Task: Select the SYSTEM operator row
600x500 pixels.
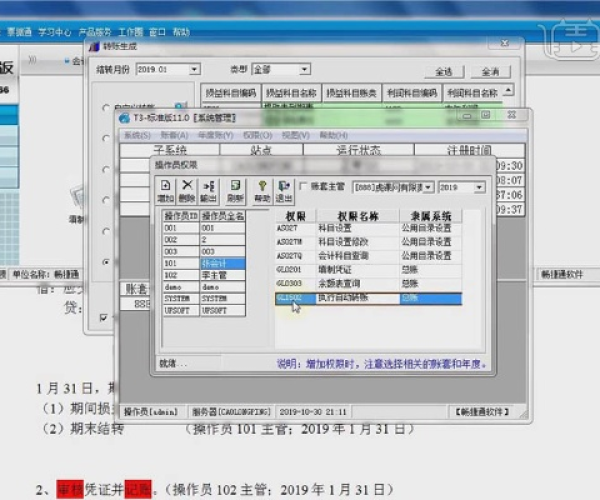Action: [204, 299]
